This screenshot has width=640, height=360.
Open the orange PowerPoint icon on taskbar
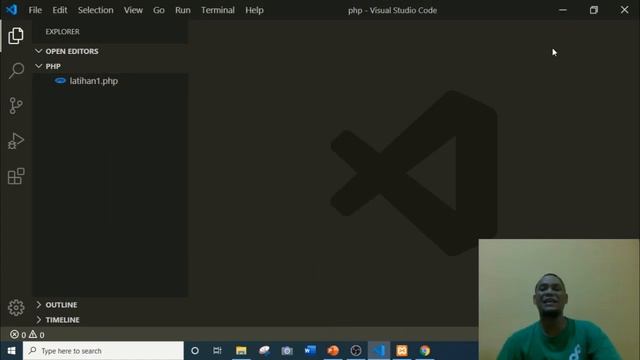pyautogui.click(x=333, y=351)
